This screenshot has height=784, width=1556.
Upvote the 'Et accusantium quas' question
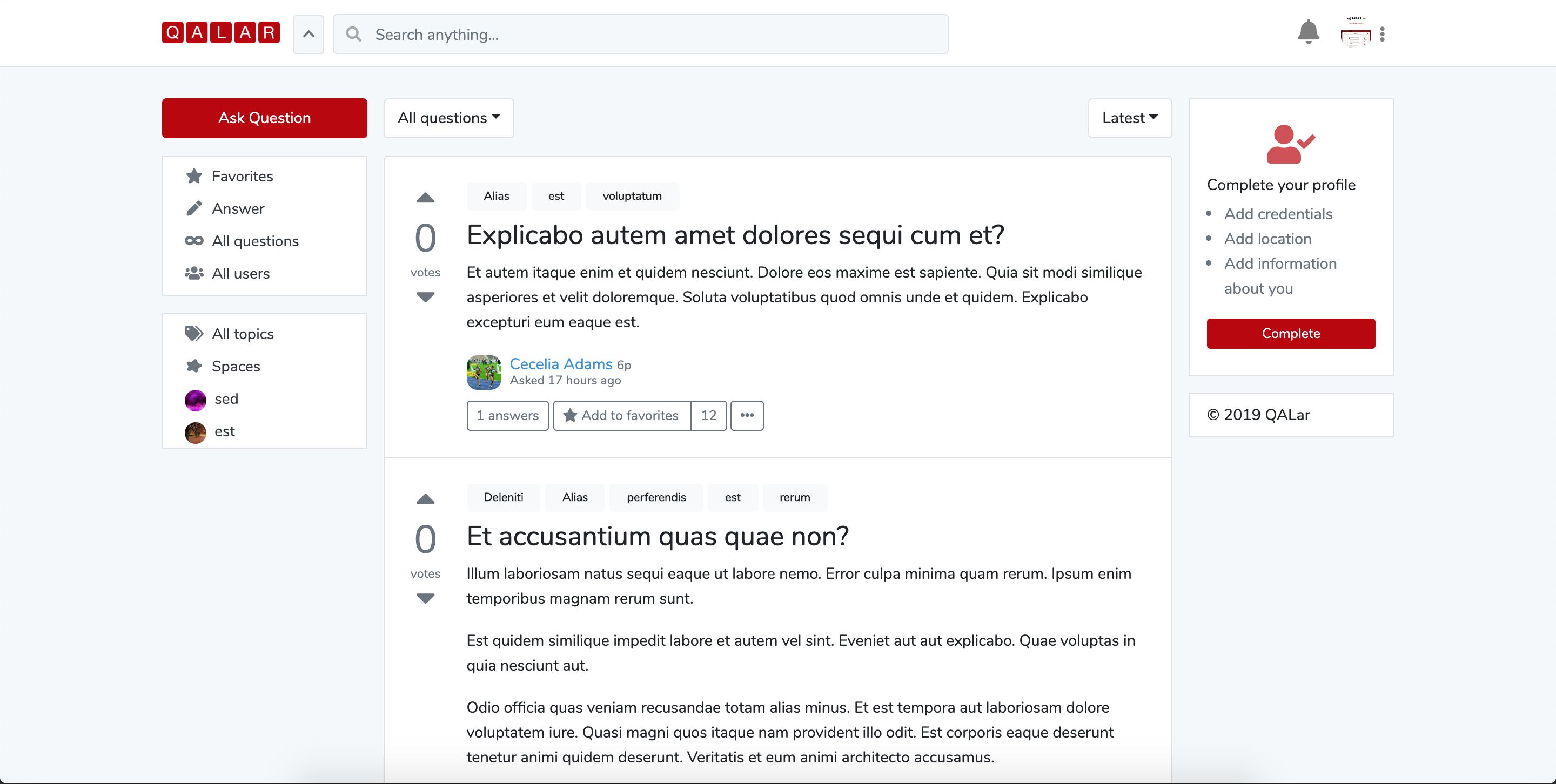coord(425,498)
